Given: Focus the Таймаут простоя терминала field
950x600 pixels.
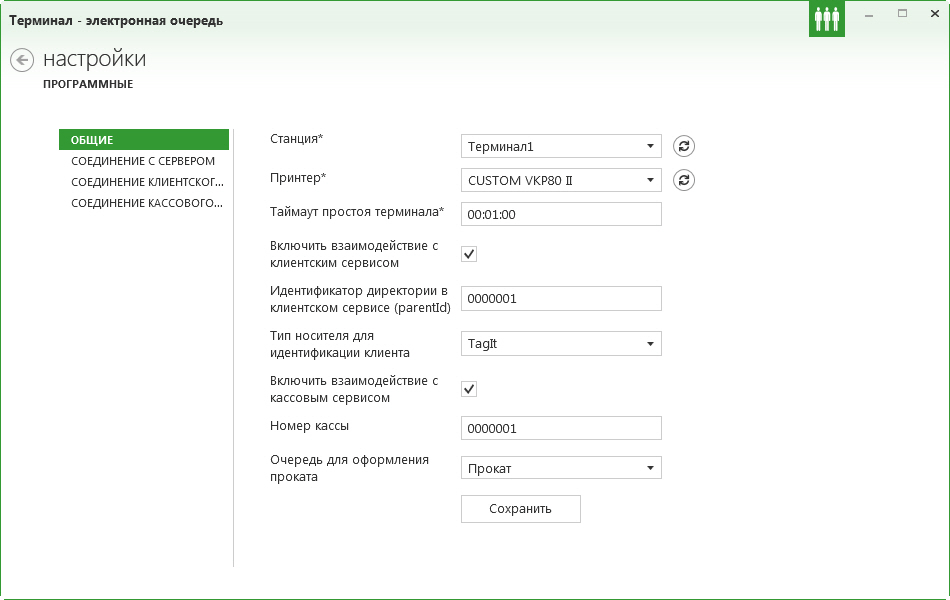Looking at the screenshot, I should (x=561, y=214).
